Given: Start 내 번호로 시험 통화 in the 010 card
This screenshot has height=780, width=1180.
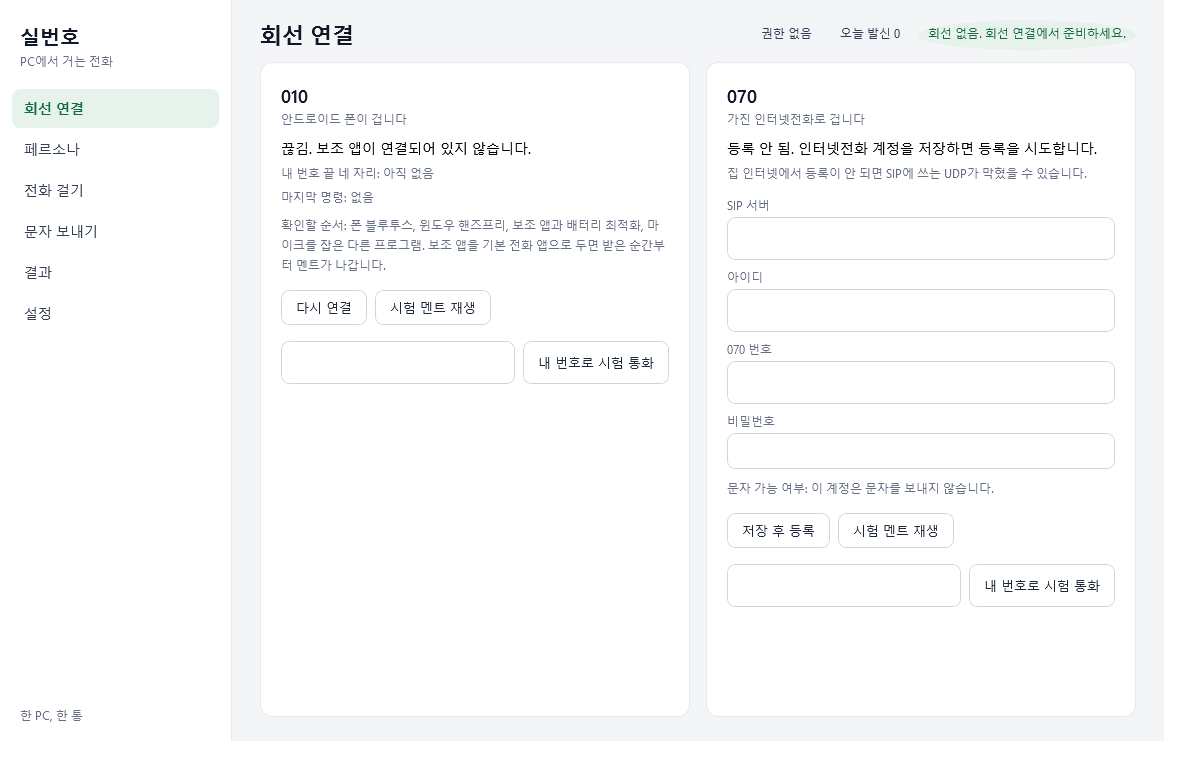Looking at the screenshot, I should tap(596, 363).
